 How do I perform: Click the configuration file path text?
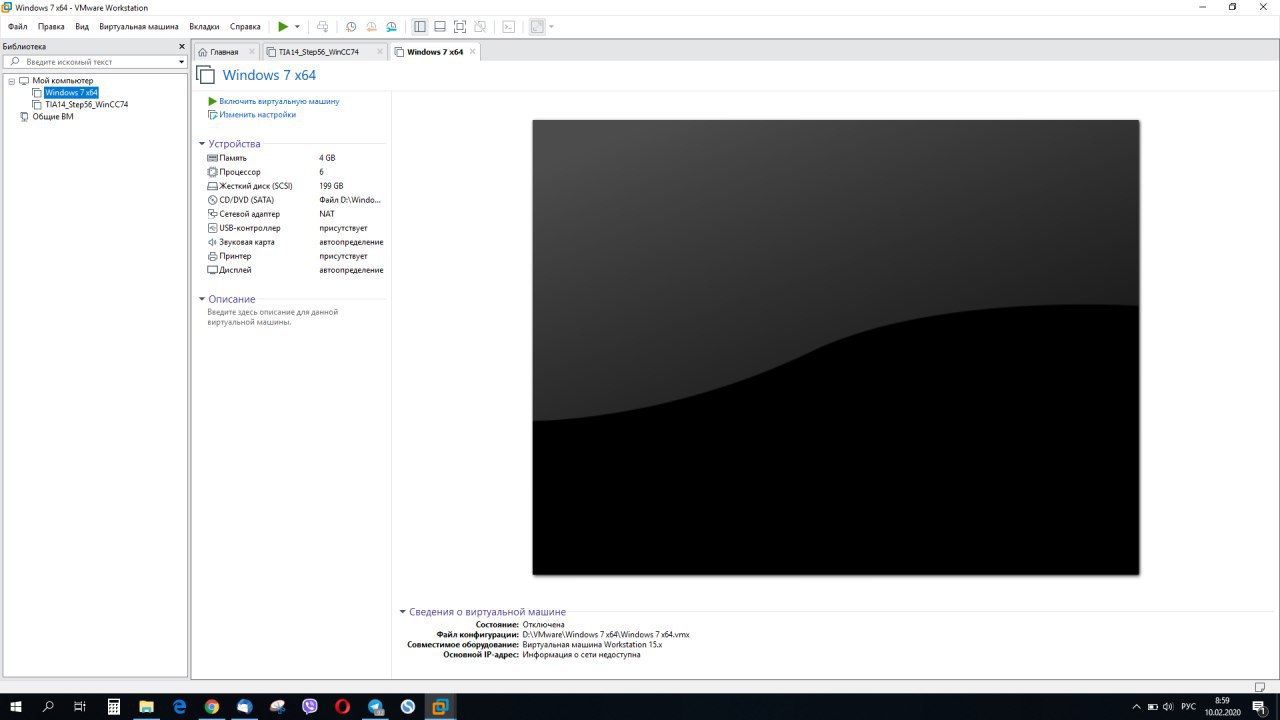click(x=606, y=635)
